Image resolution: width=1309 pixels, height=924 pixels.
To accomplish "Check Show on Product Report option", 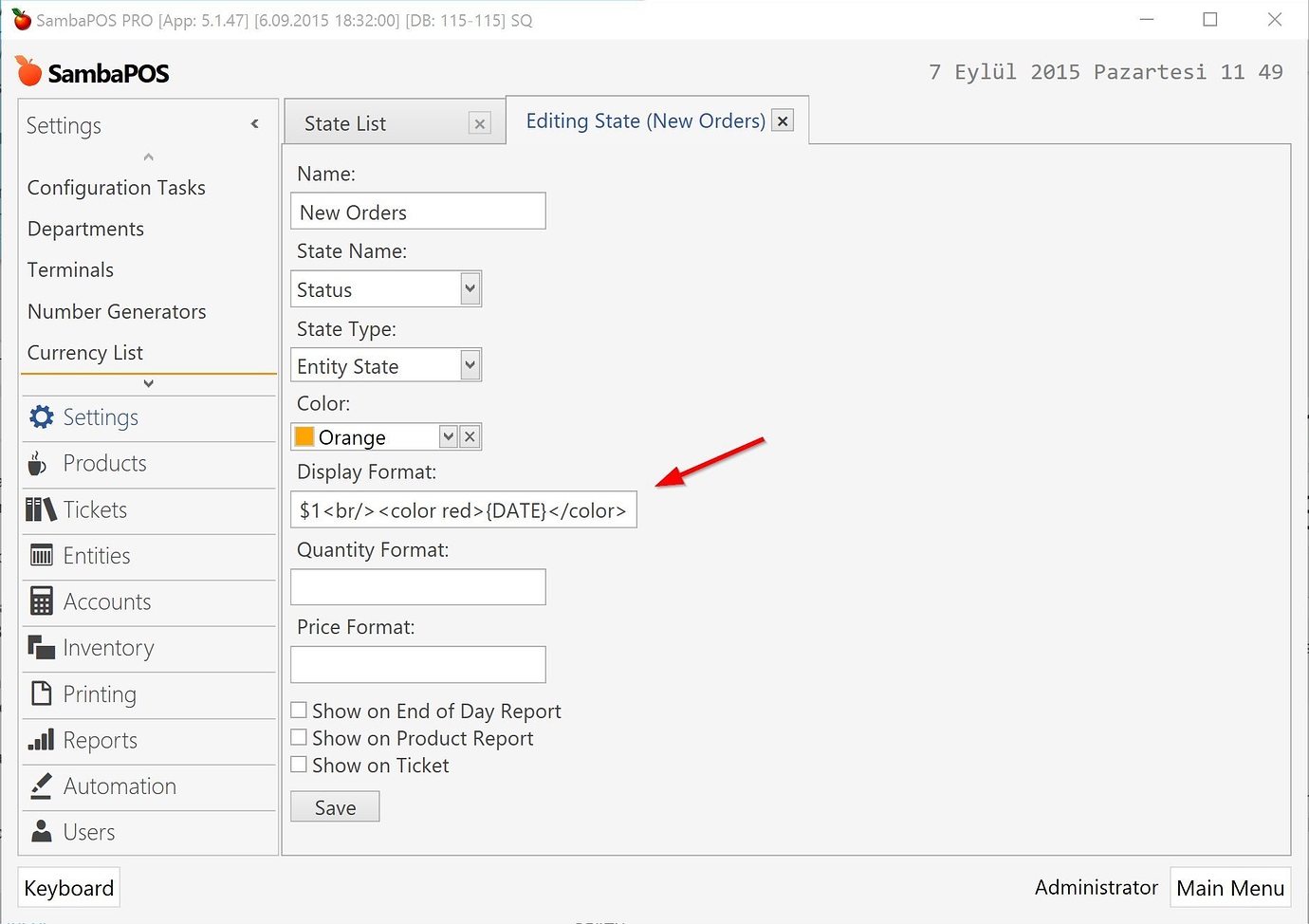I will [x=299, y=737].
